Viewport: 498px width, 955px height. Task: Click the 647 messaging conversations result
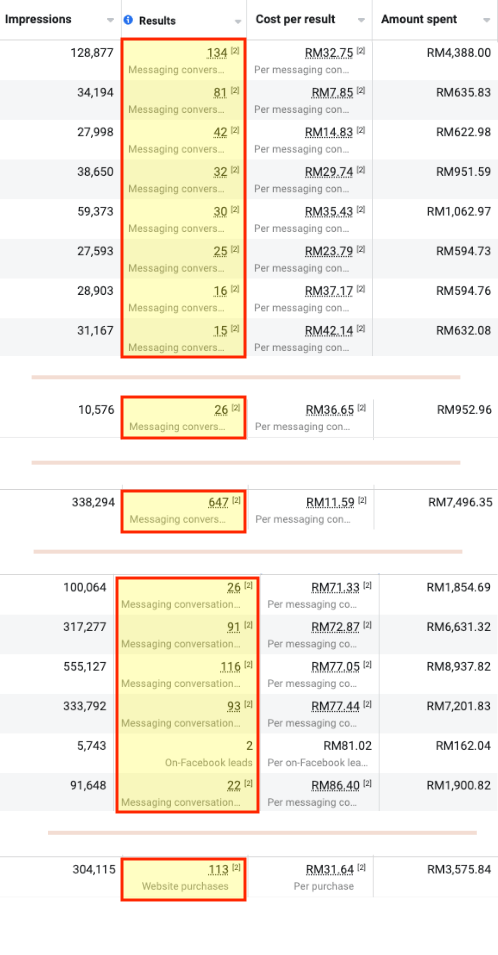tap(219, 502)
